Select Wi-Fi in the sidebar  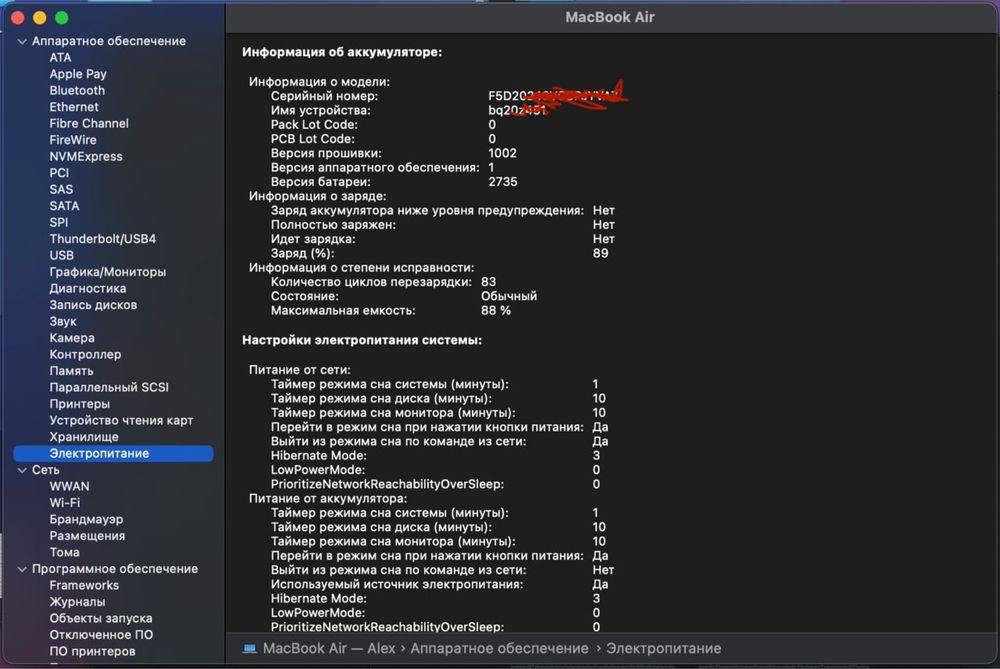pyautogui.click(x=65, y=503)
